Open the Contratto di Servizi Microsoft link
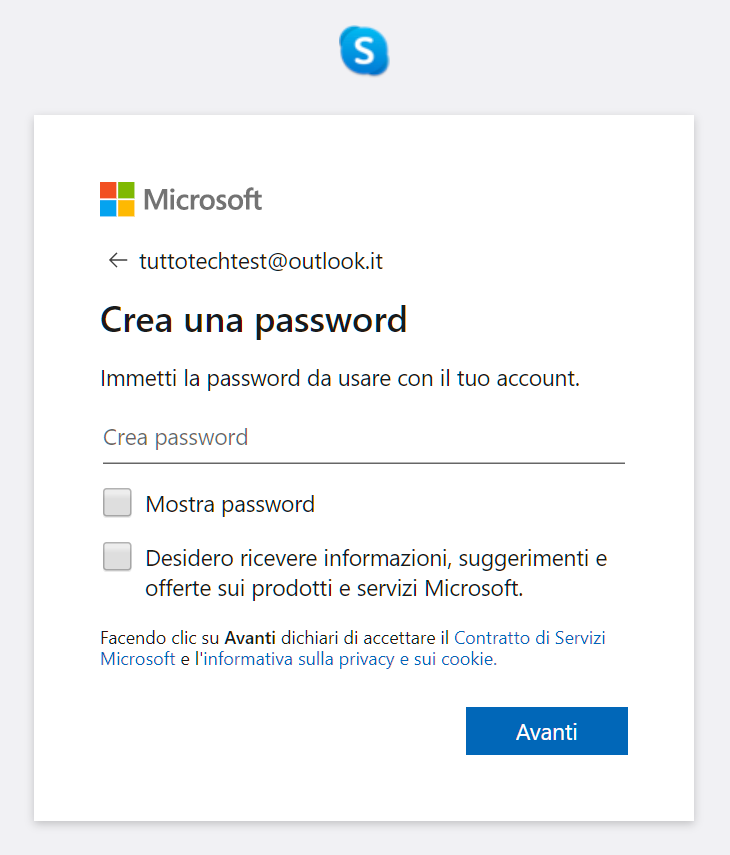 [530, 638]
